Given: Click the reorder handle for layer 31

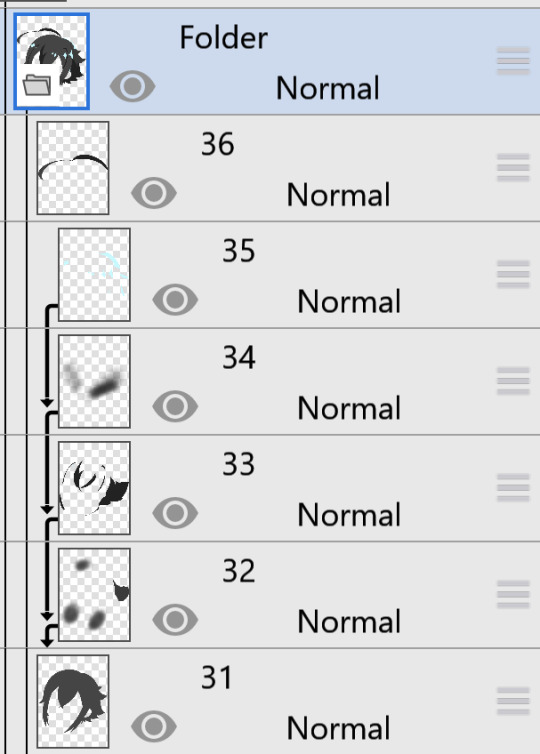Looking at the screenshot, I should coord(513,701).
